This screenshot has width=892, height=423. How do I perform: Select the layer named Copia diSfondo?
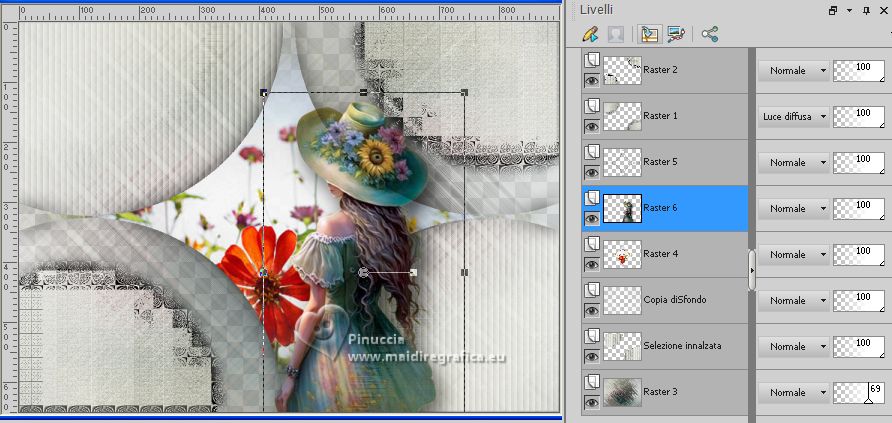click(675, 300)
